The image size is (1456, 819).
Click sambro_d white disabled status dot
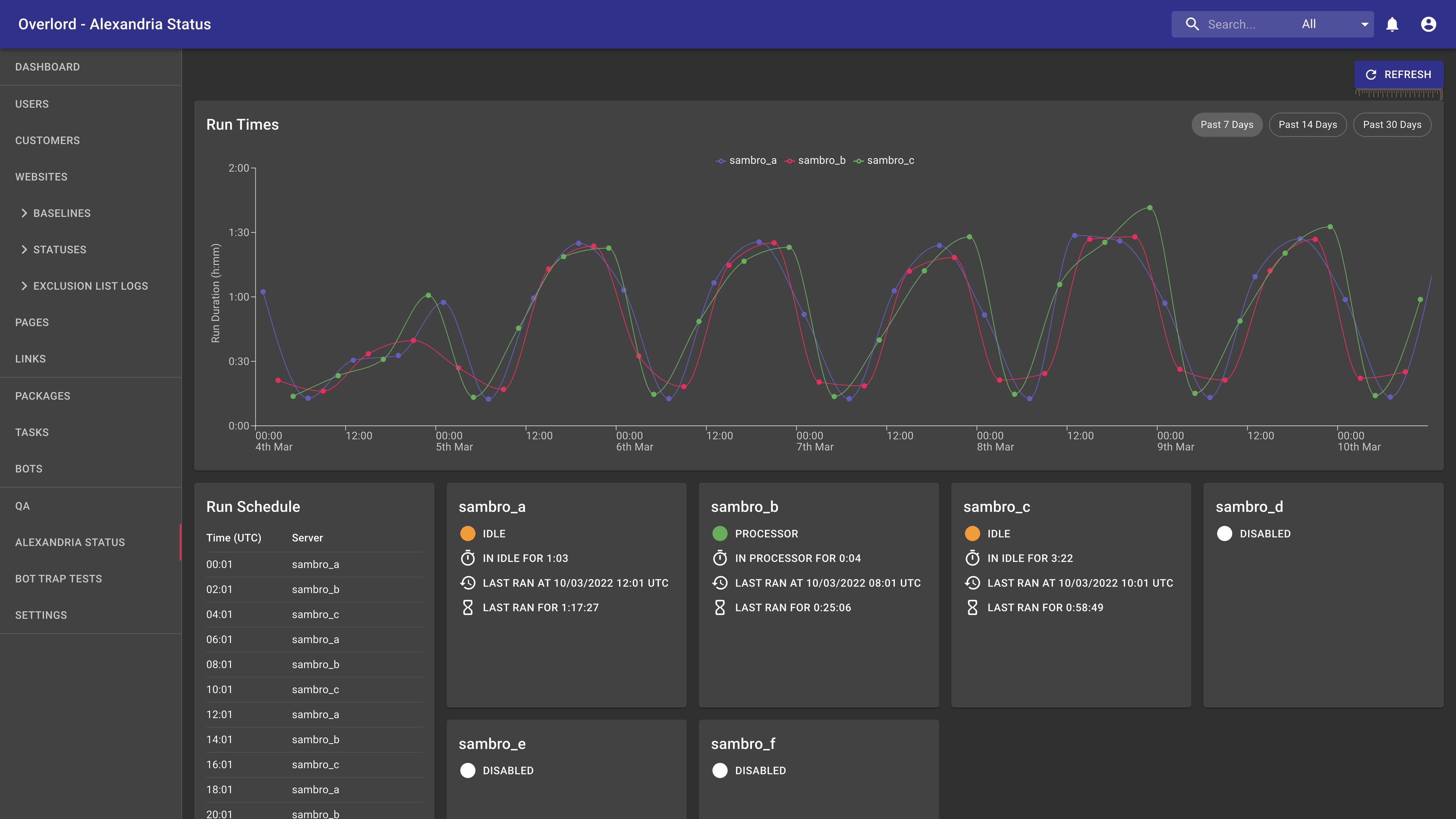tap(1224, 533)
